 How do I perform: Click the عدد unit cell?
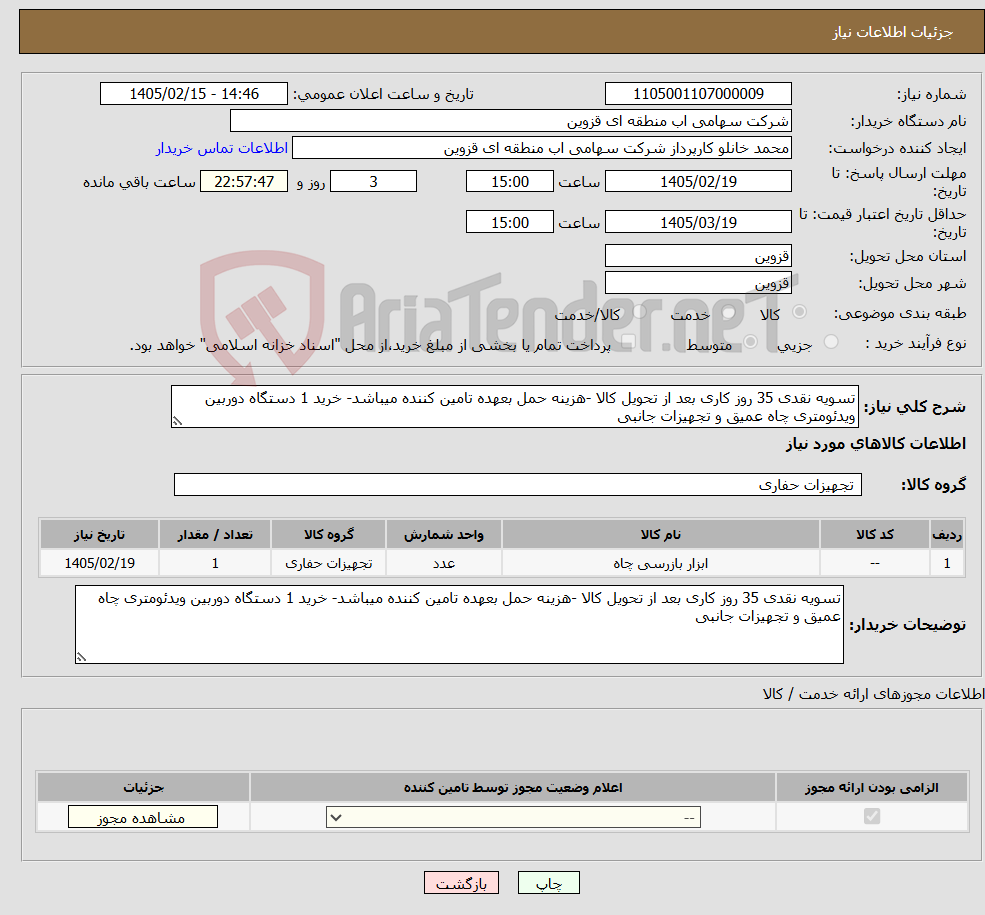(444, 563)
